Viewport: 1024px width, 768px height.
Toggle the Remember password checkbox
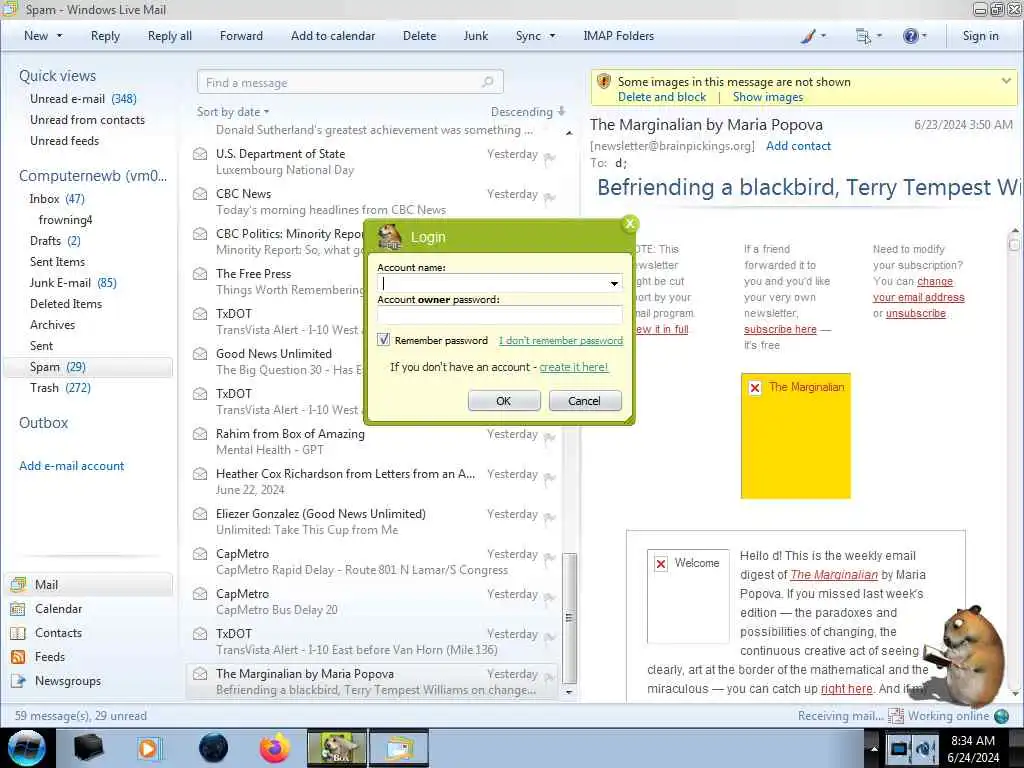tap(383, 340)
